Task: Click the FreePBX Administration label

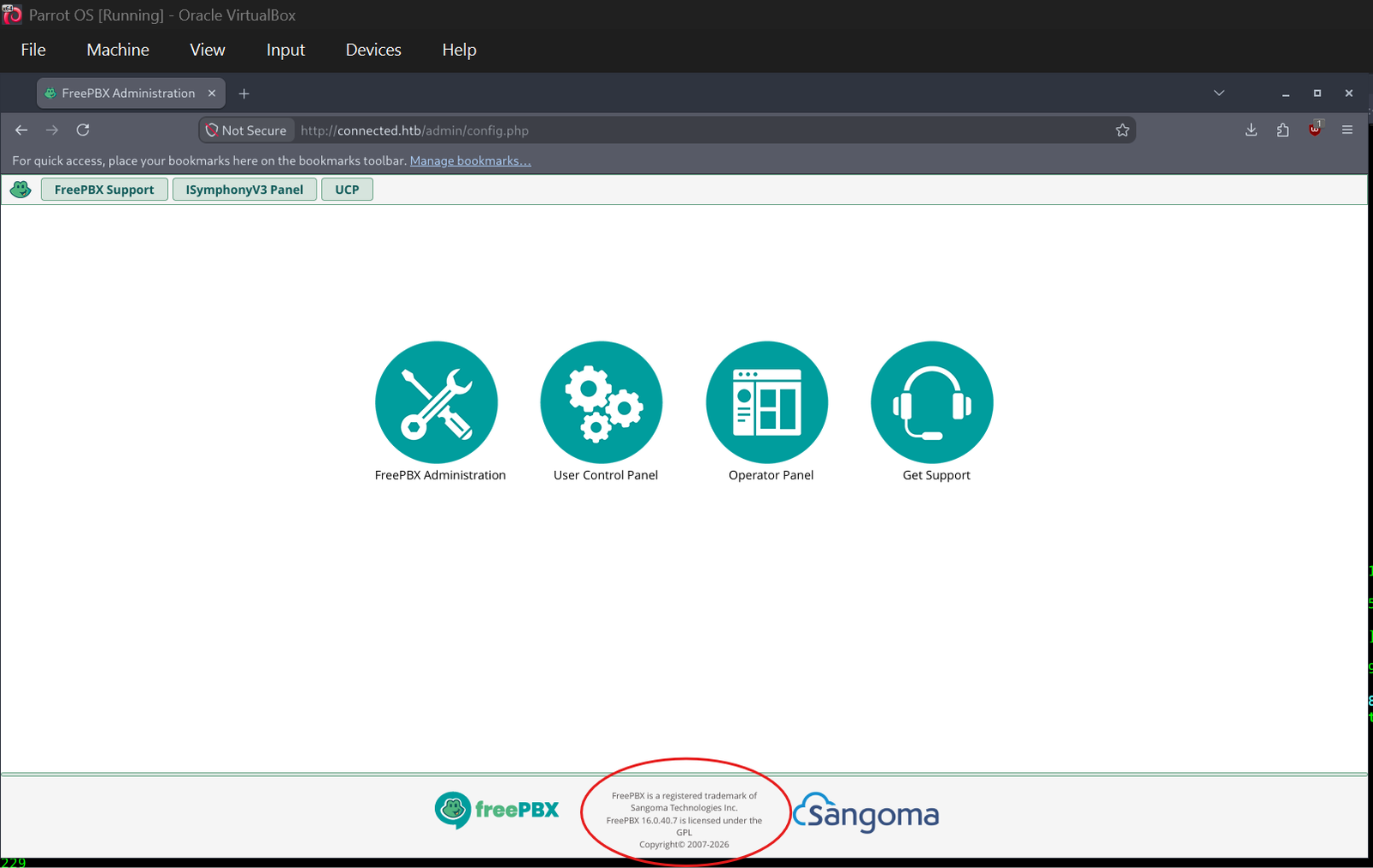Action: pos(440,475)
